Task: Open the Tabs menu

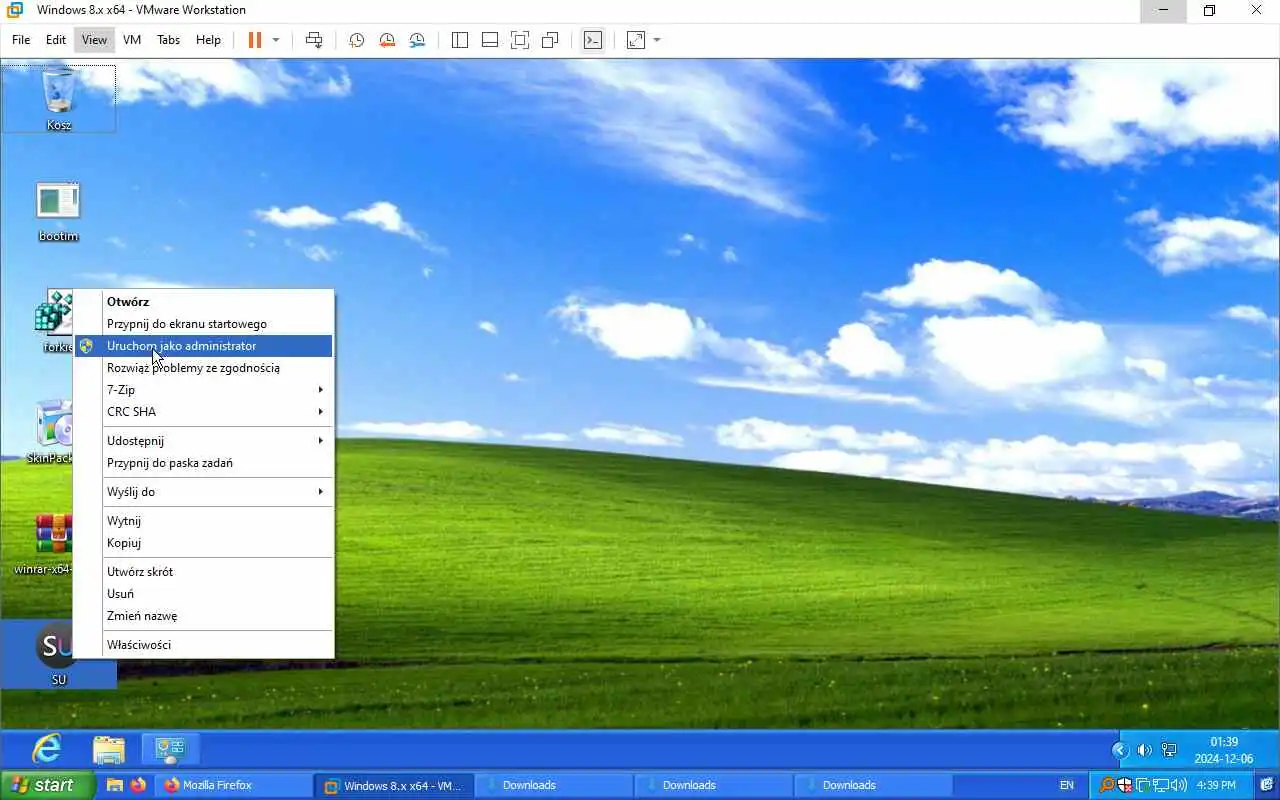Action: 168,40
